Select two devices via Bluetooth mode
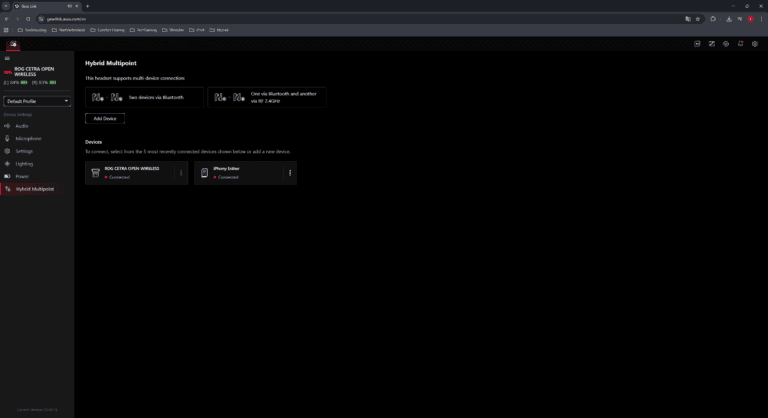Image resolution: width=768 pixels, height=418 pixels. point(145,97)
